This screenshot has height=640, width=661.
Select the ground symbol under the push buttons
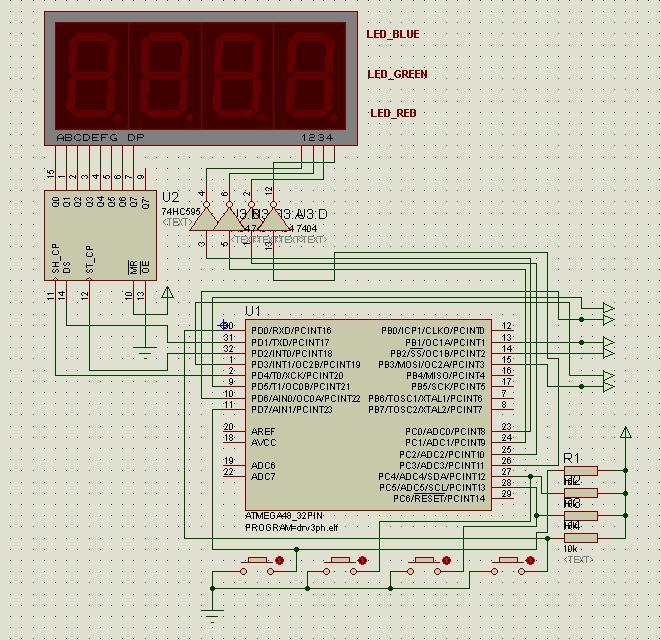pos(212,616)
